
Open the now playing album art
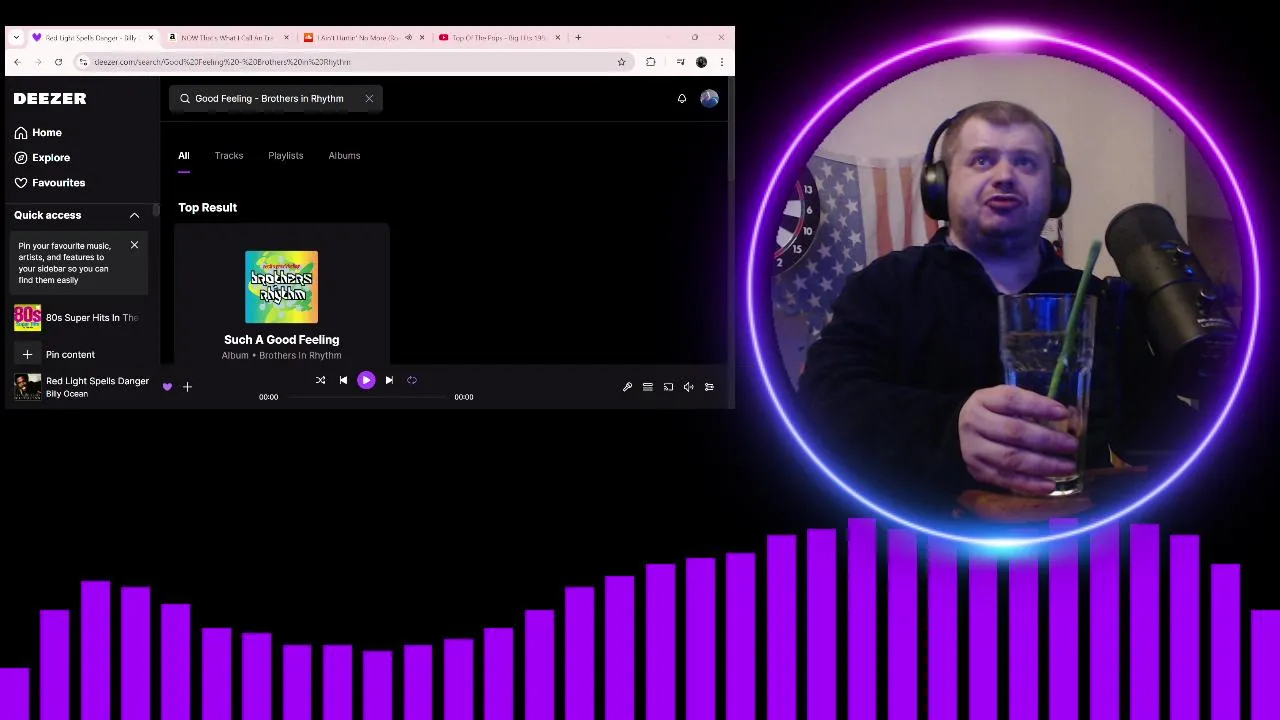[x=28, y=387]
